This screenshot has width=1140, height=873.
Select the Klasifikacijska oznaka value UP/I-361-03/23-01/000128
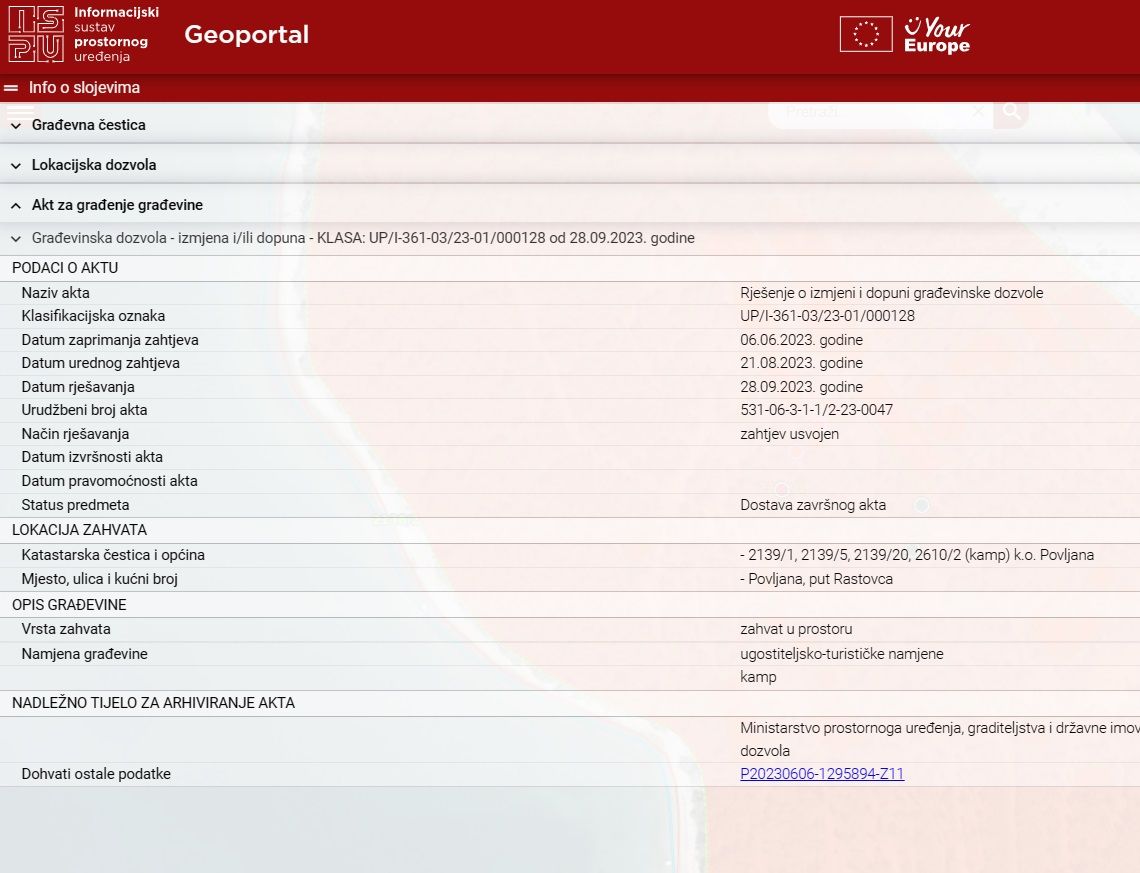coord(827,316)
